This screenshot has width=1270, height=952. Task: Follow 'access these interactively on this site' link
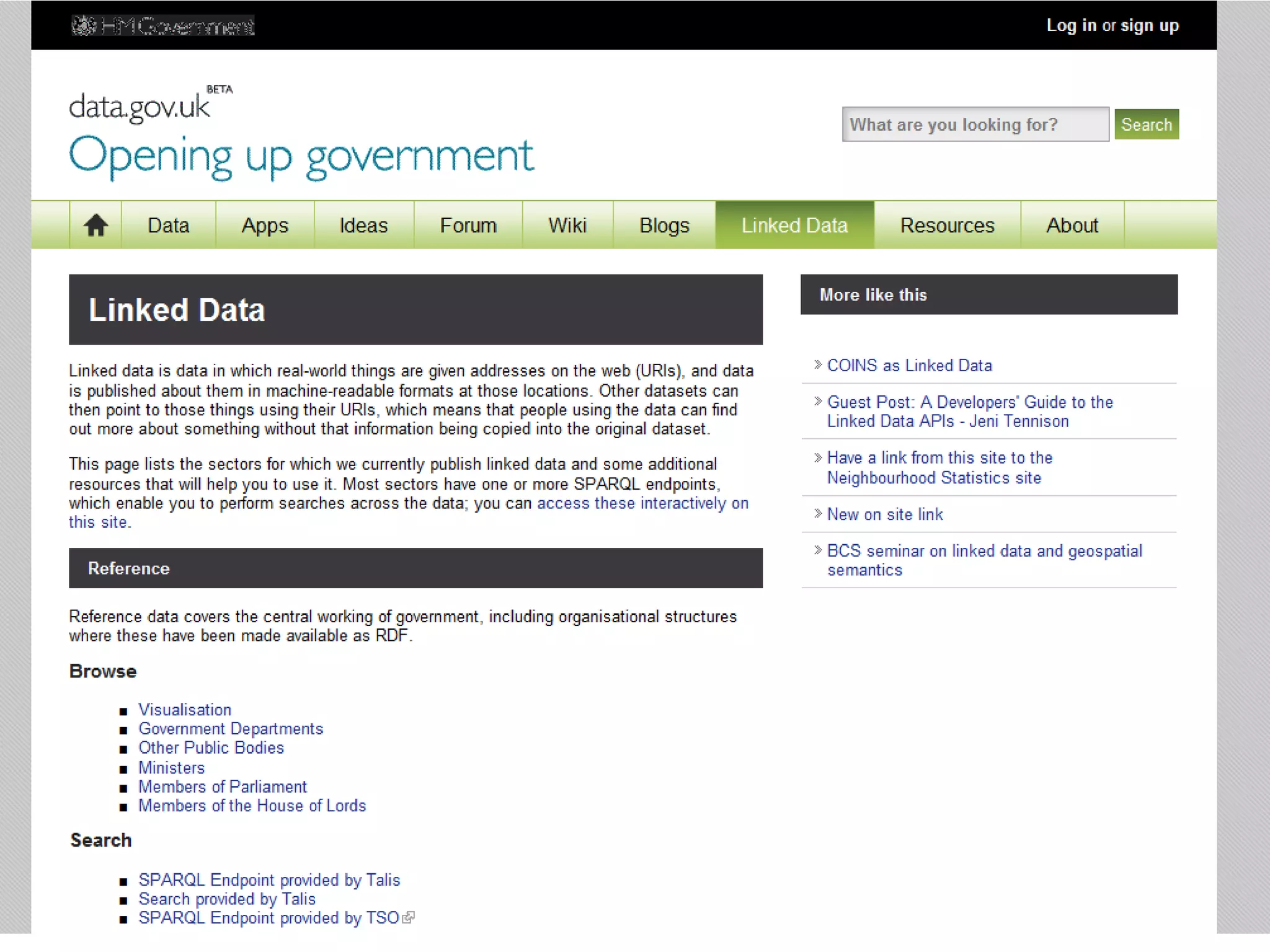(642, 503)
